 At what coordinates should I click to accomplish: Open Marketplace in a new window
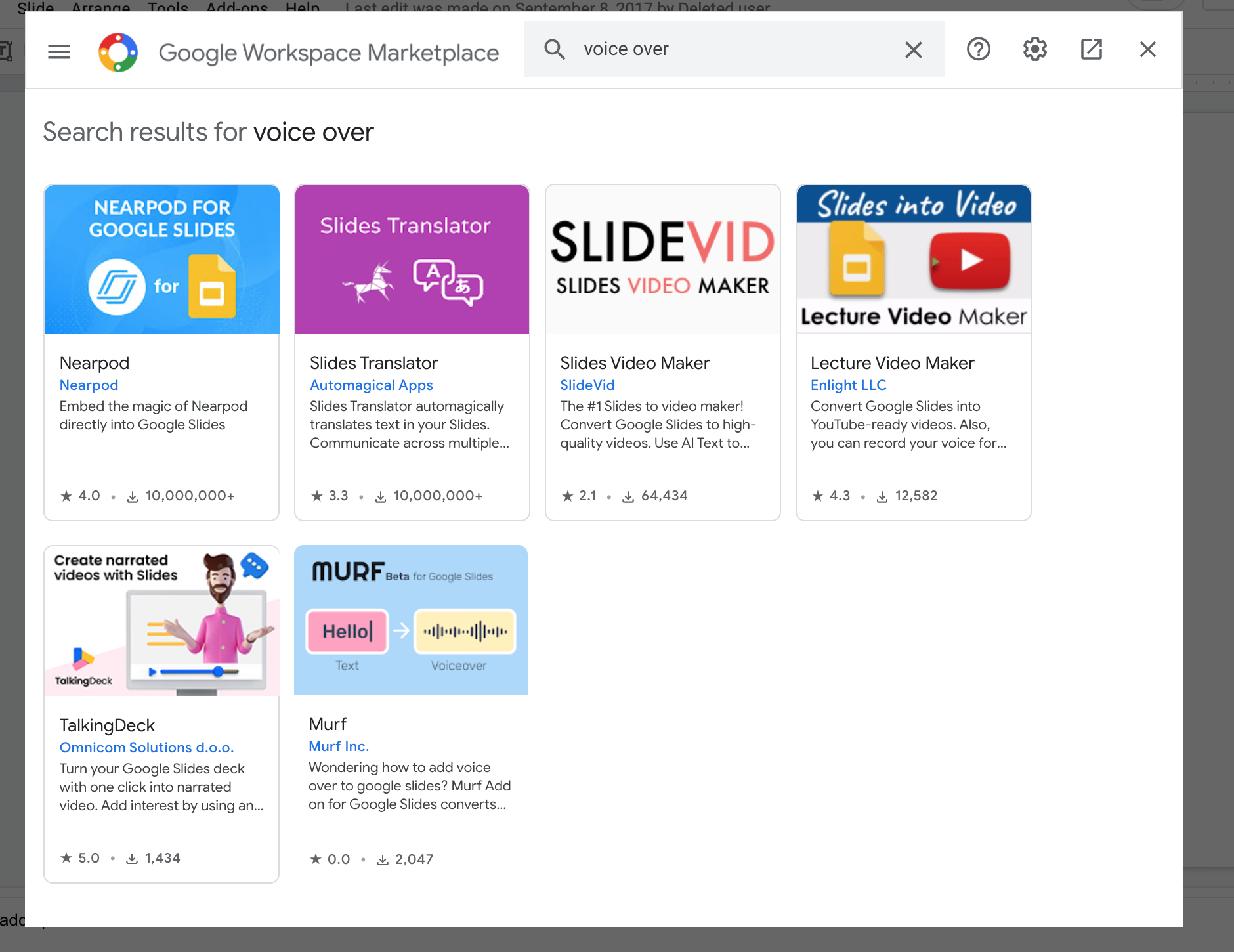click(1091, 49)
